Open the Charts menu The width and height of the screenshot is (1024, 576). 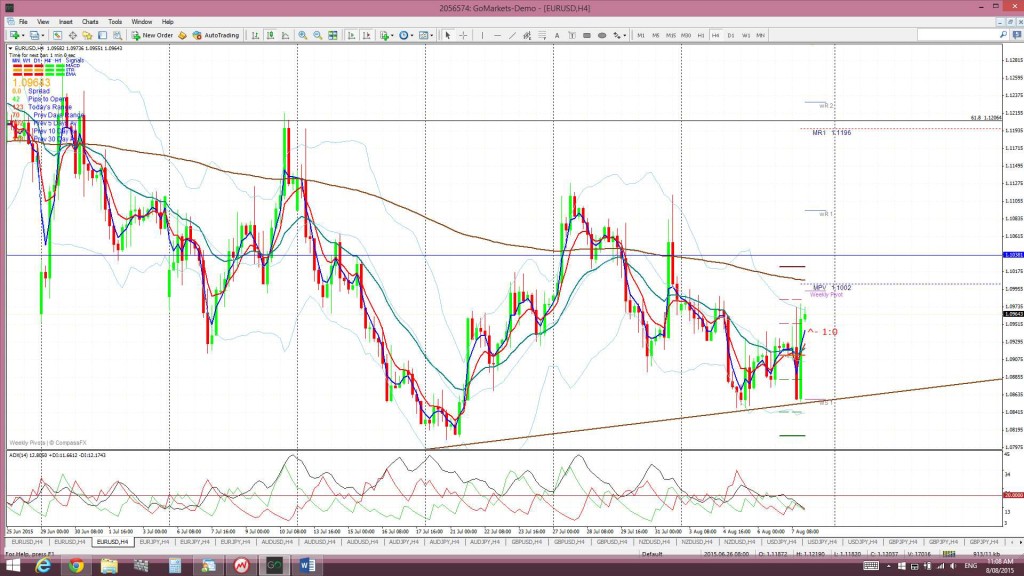click(x=90, y=22)
